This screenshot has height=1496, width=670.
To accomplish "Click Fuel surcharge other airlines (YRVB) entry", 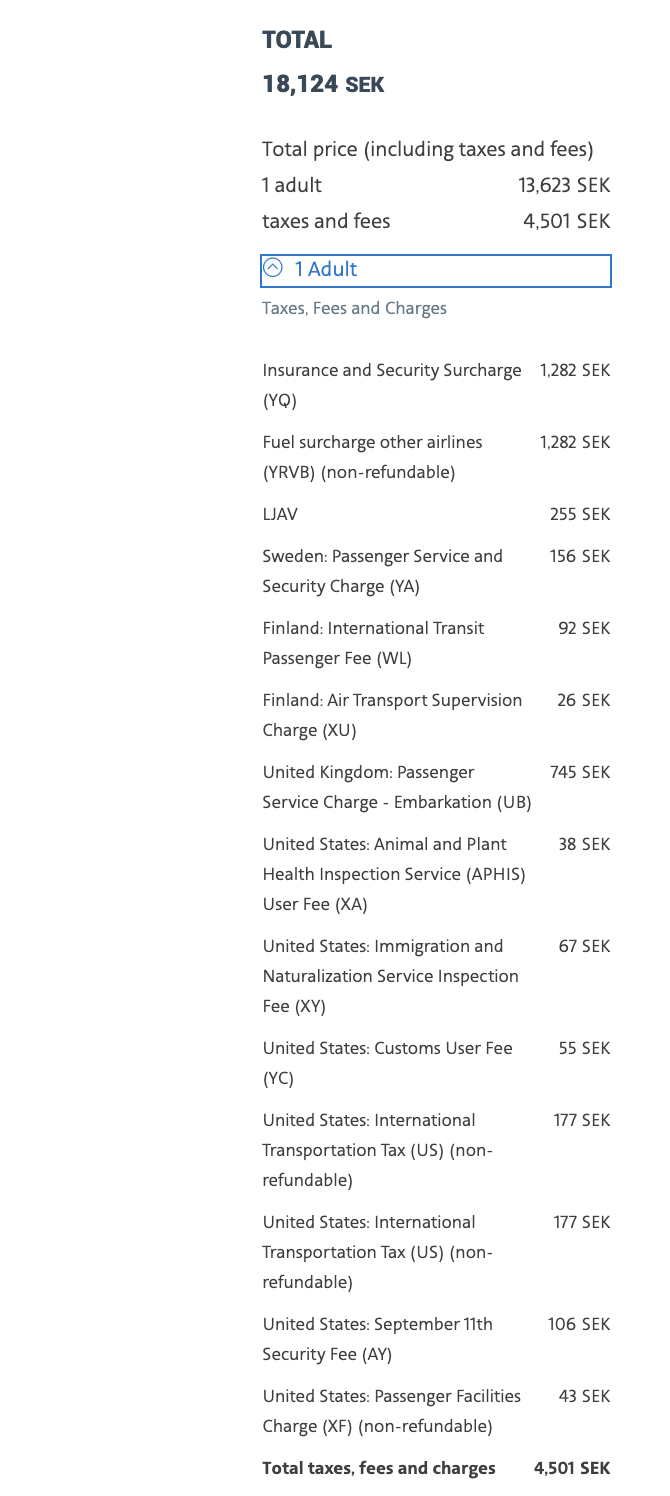I will (372, 456).
